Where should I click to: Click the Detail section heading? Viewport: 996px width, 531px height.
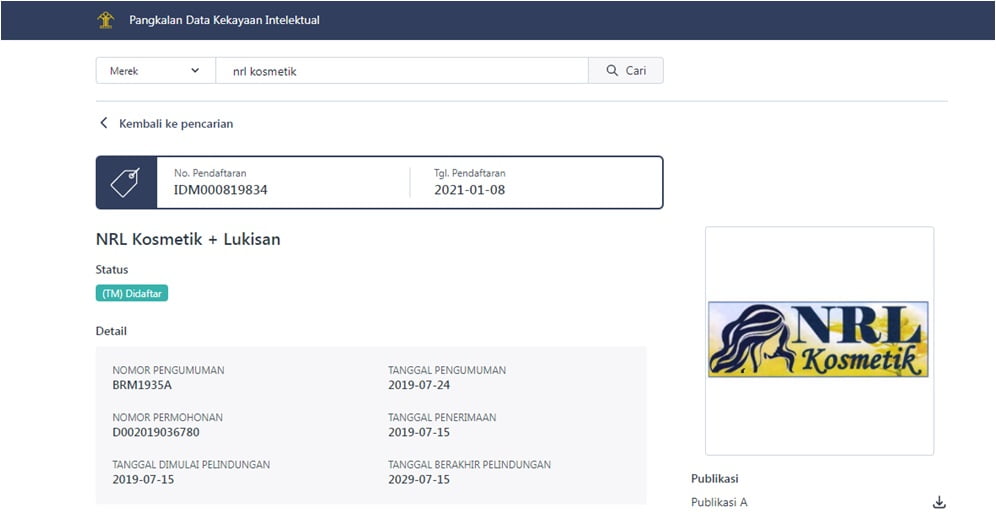[x=111, y=331]
